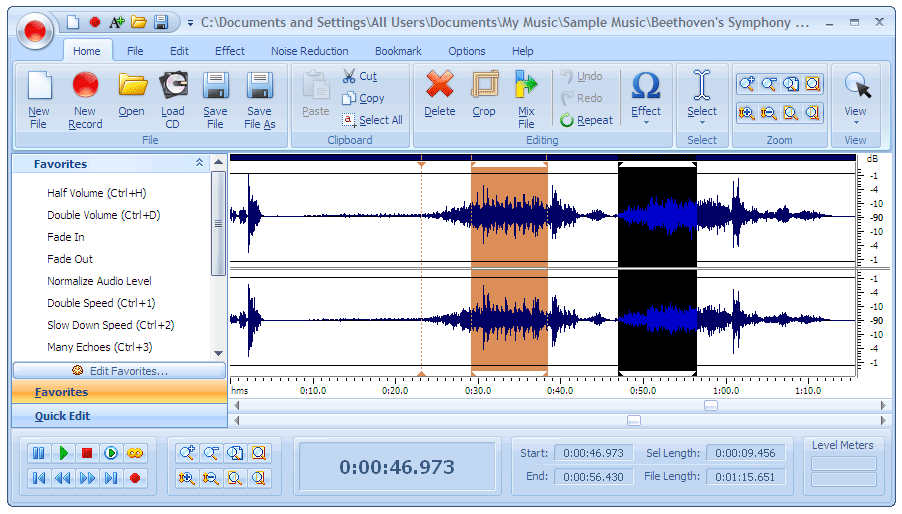Toggle loop playback with the infinity icon
This screenshot has height=514, width=902.
pyautogui.click(x=135, y=453)
